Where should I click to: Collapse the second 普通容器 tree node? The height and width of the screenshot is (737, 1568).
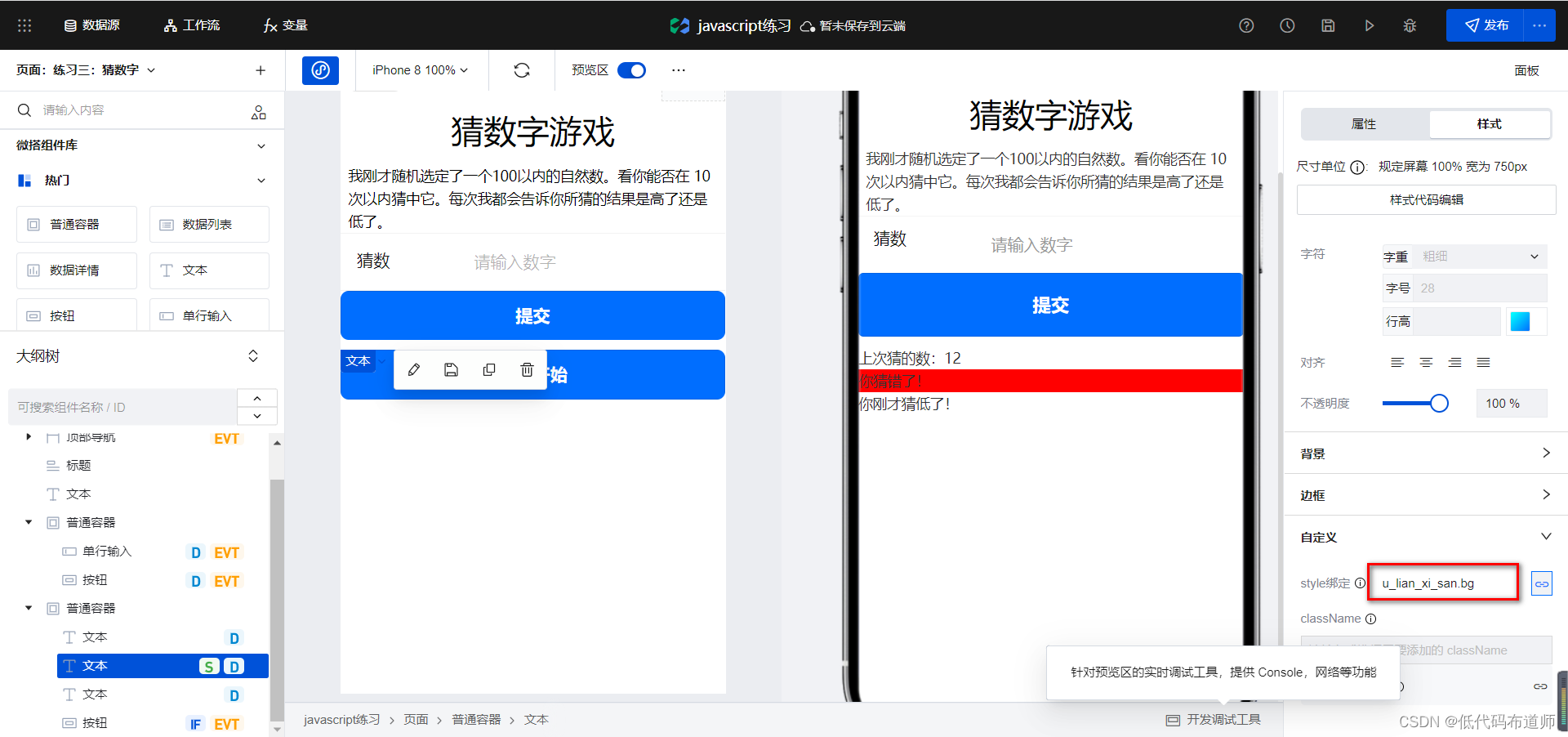29,608
